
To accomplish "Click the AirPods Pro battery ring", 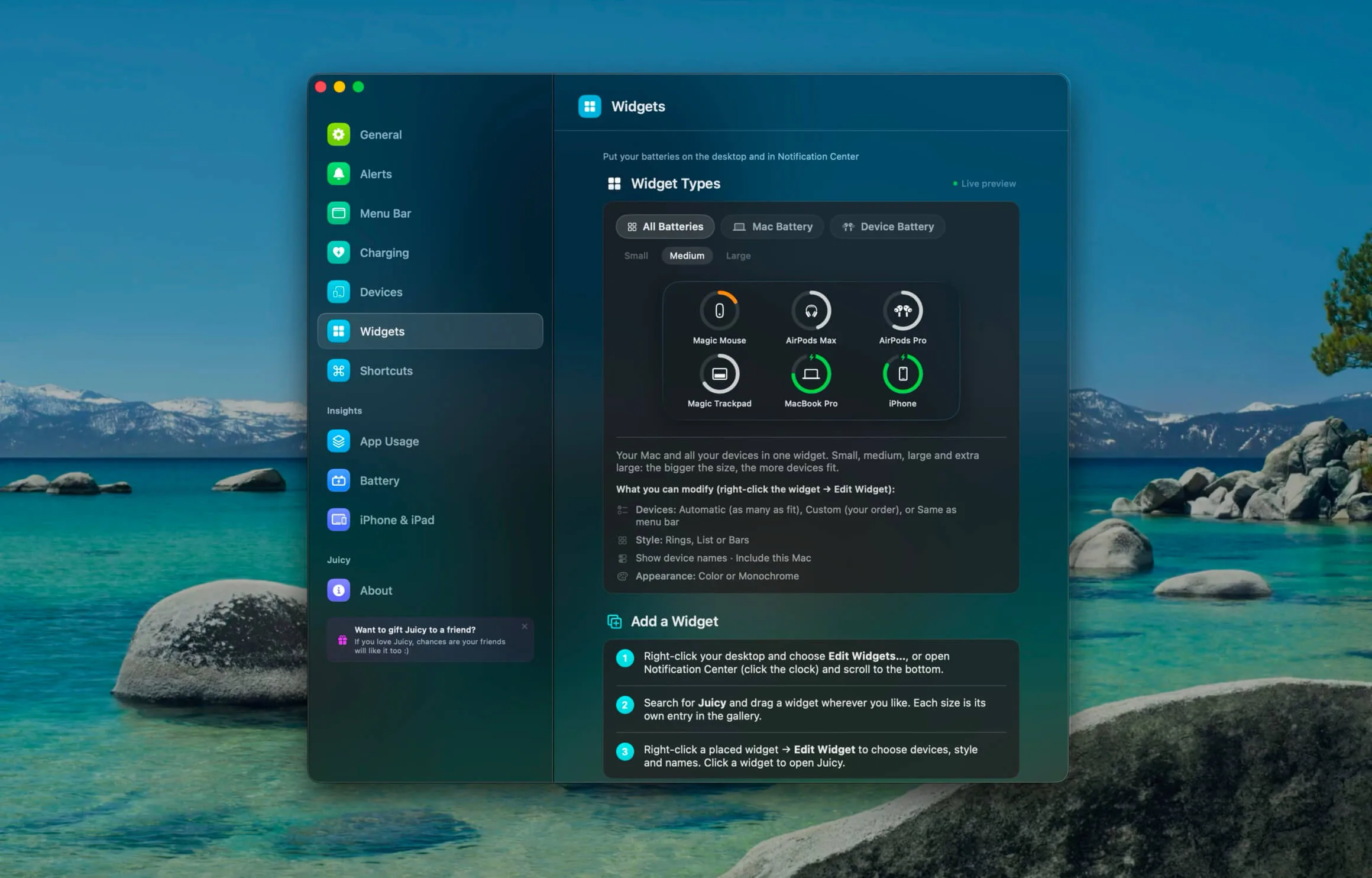I will [903, 311].
